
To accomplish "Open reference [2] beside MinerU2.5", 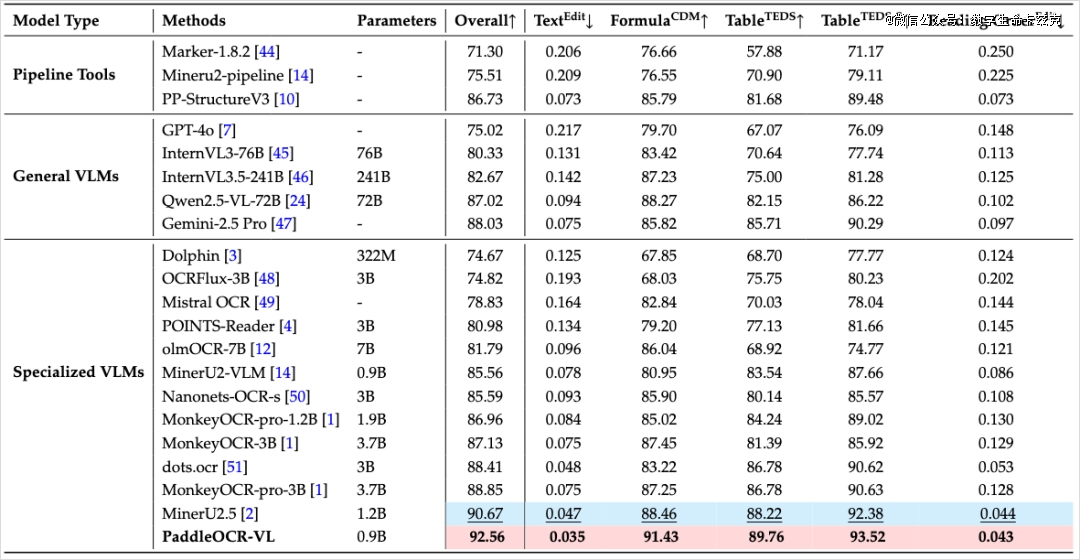I will (250, 514).
